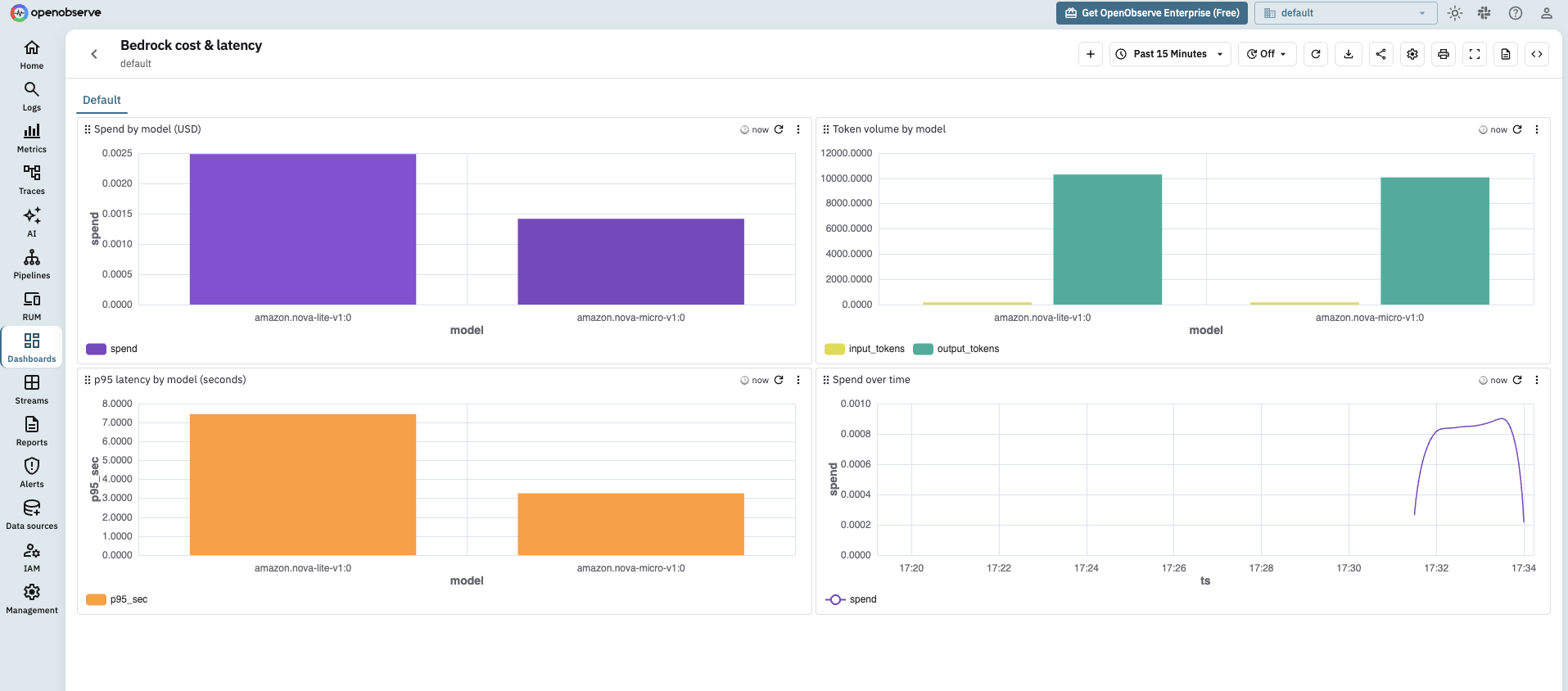This screenshot has height=691, width=1568.
Task: Open the Reports section
Action: tap(32, 431)
